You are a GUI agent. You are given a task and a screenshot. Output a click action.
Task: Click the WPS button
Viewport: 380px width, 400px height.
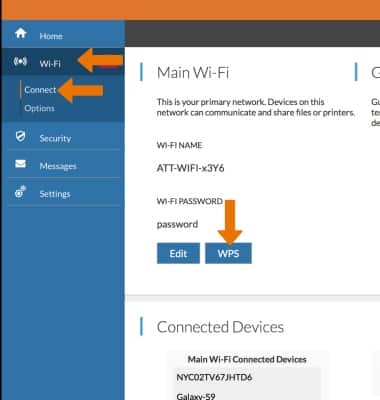tap(228, 253)
